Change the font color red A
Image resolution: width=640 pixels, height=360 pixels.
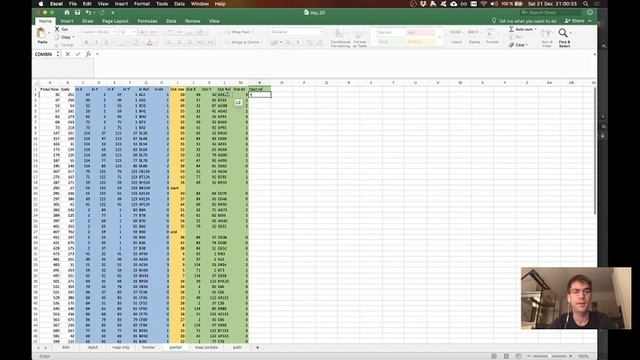tap(149, 42)
